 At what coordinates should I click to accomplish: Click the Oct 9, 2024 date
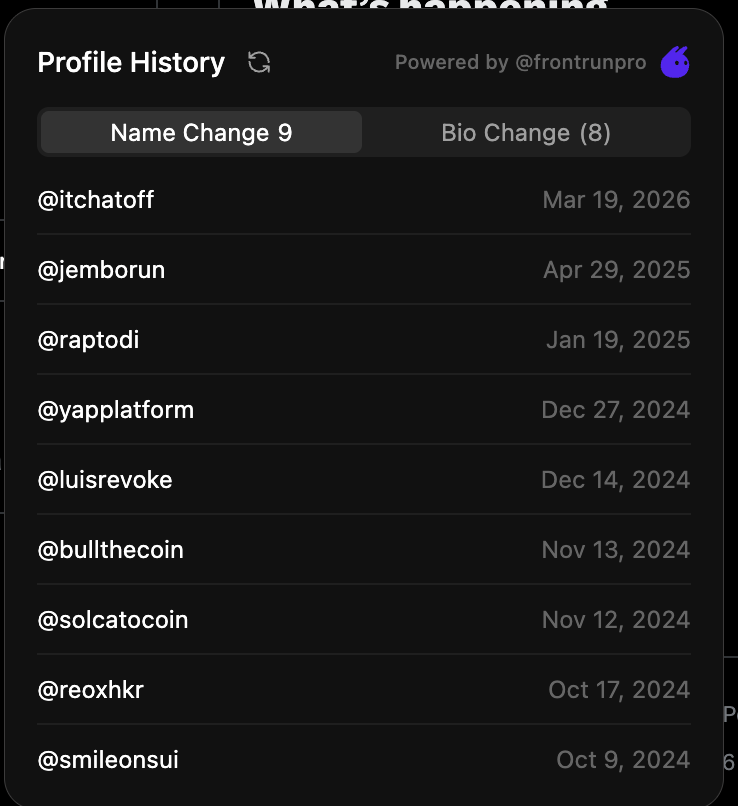(623, 760)
